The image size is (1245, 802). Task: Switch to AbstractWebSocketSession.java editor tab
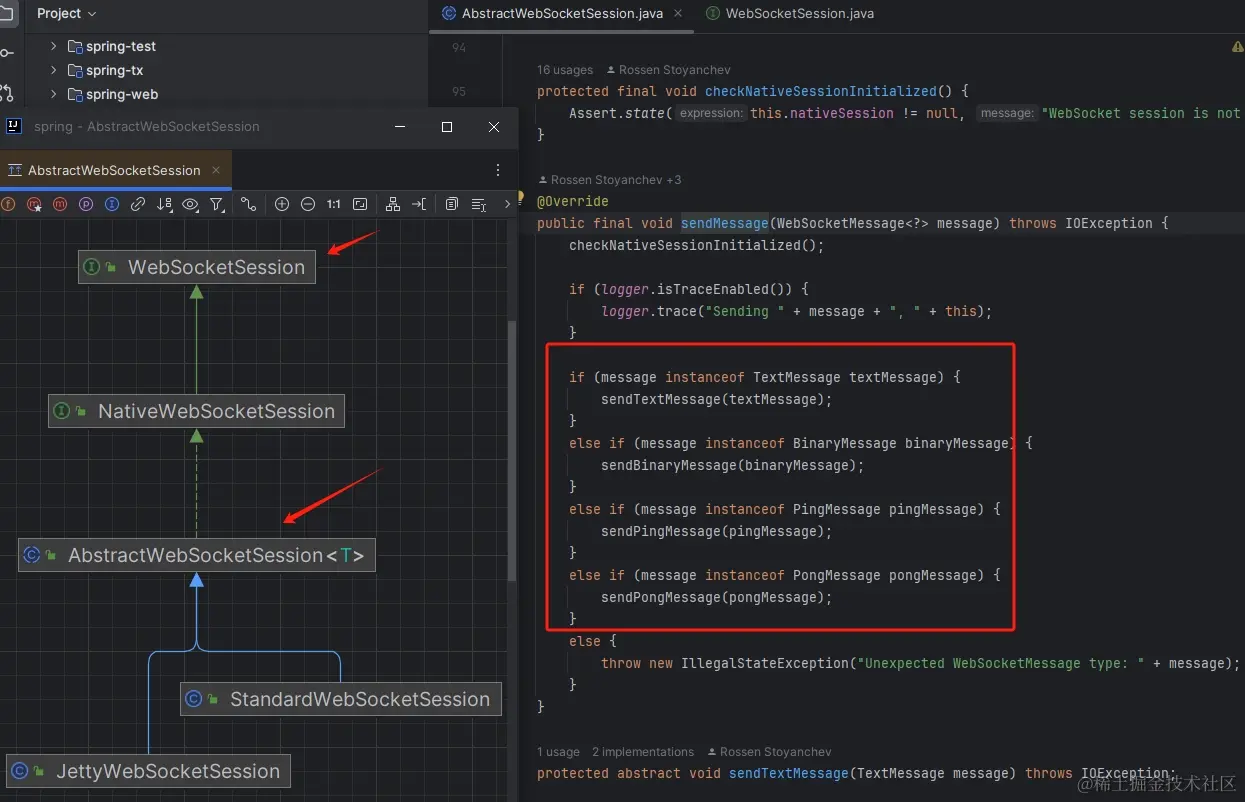[x=562, y=14]
